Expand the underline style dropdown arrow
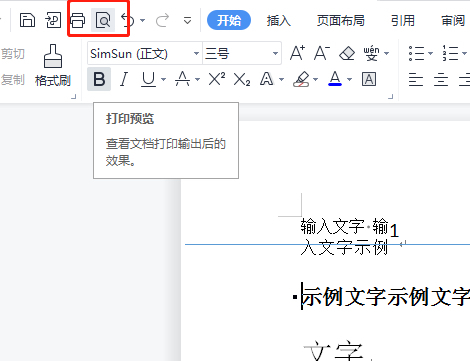470x361 pixels. (x=163, y=79)
